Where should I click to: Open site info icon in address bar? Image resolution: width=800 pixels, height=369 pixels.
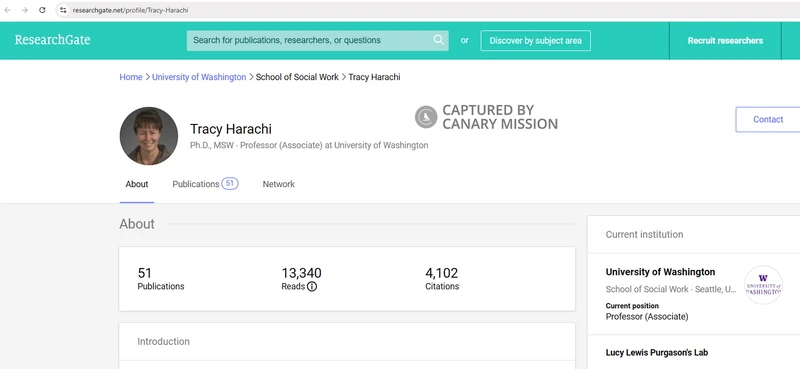click(x=63, y=10)
